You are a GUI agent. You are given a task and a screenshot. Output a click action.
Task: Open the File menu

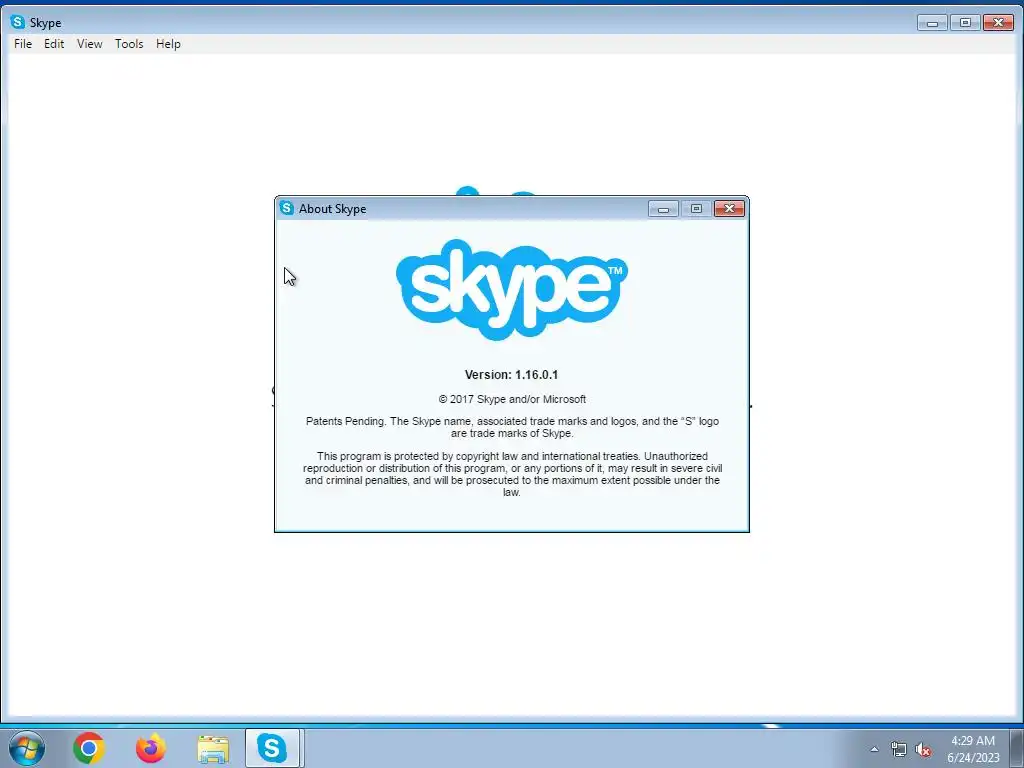23,44
